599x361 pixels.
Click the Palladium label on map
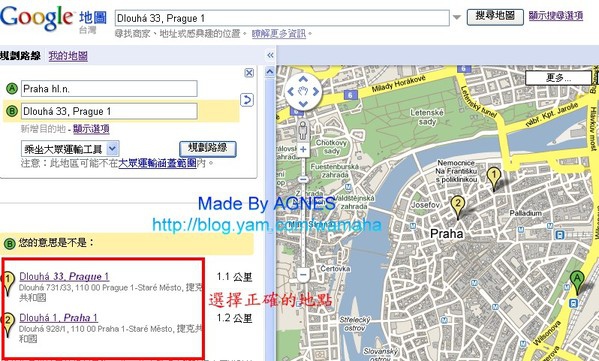pos(525,213)
